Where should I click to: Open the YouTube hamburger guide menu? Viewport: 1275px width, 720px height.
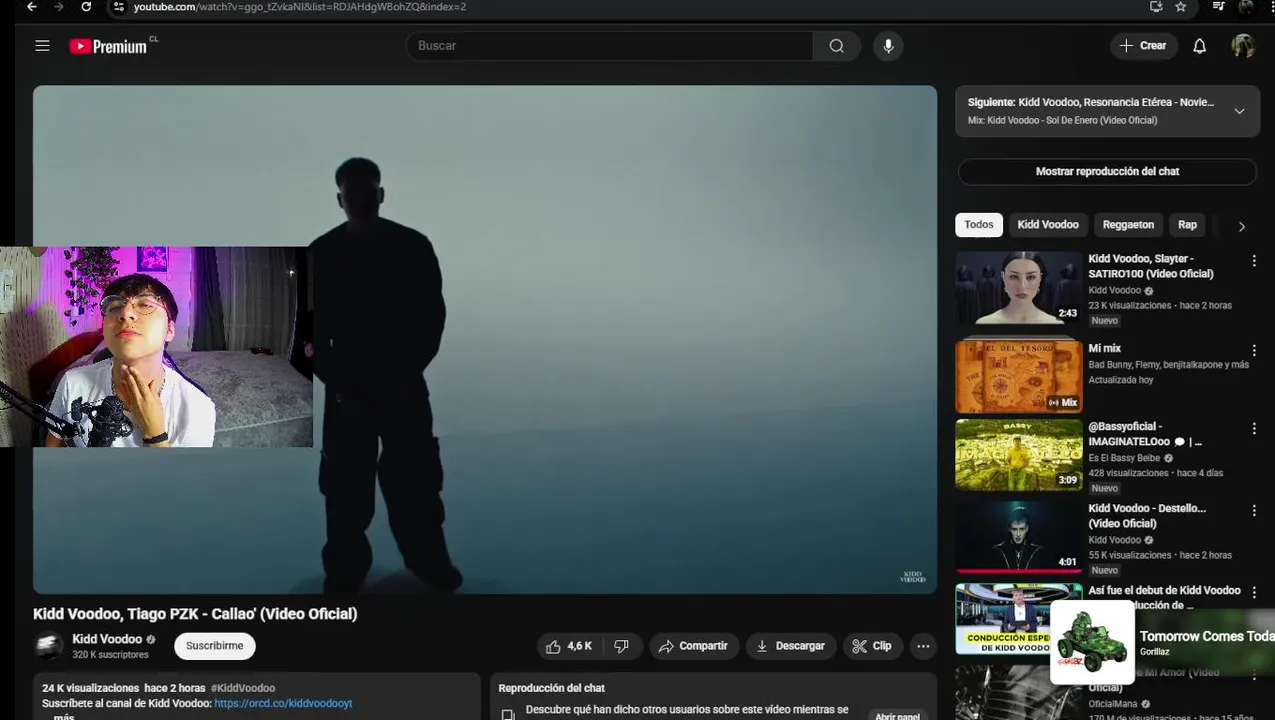point(42,46)
